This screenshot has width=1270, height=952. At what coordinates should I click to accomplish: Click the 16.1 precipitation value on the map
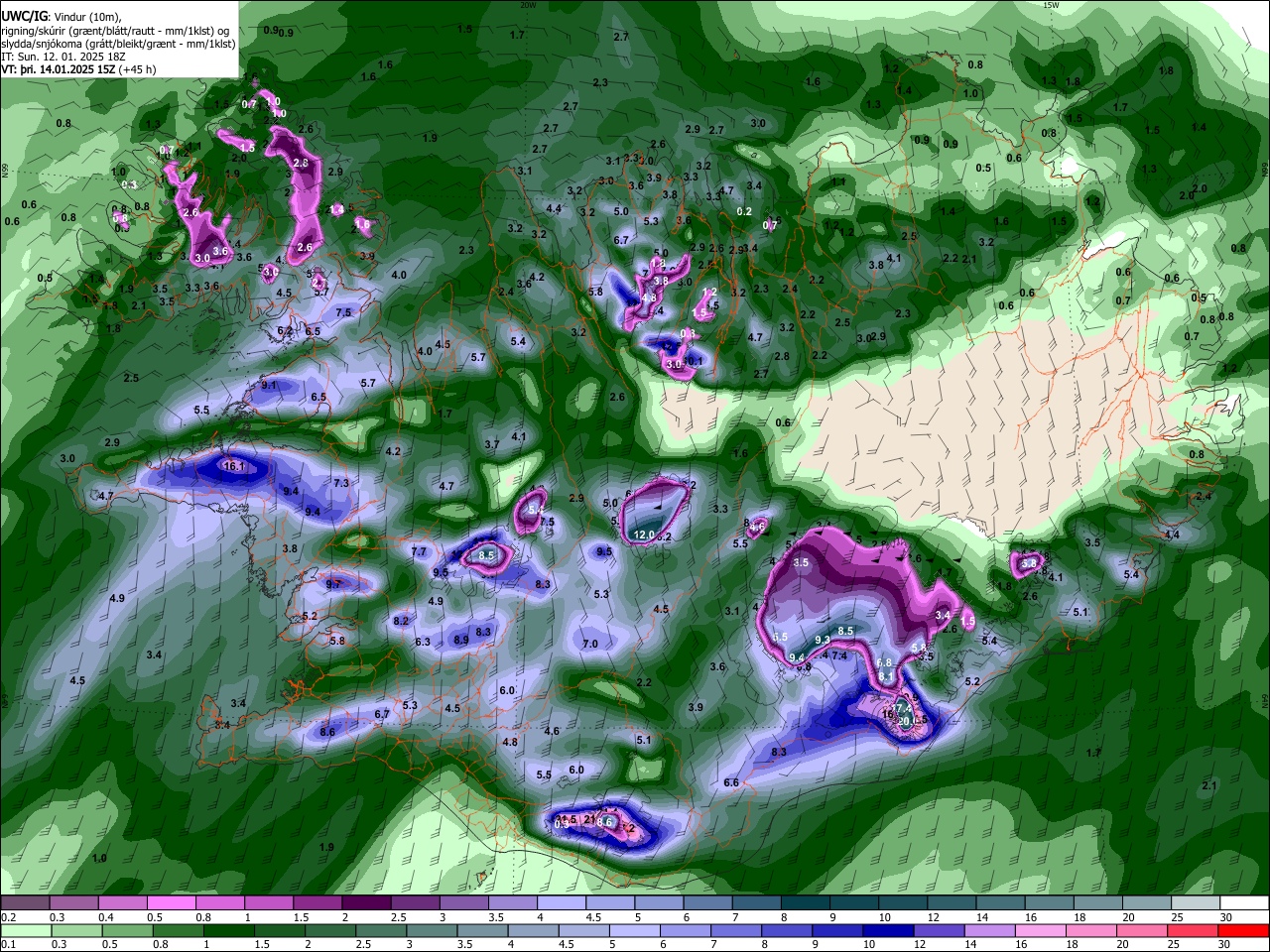[x=234, y=466]
